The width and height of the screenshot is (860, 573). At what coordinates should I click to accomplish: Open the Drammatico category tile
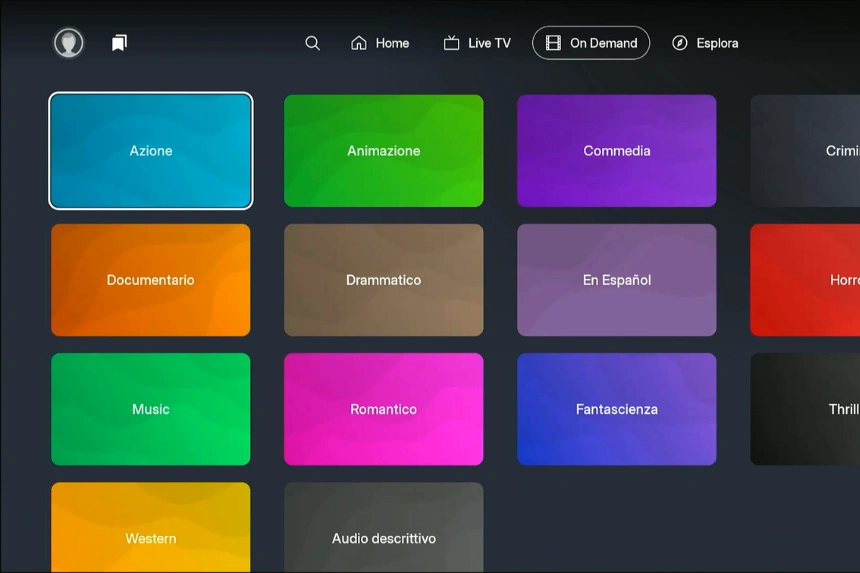tap(384, 280)
